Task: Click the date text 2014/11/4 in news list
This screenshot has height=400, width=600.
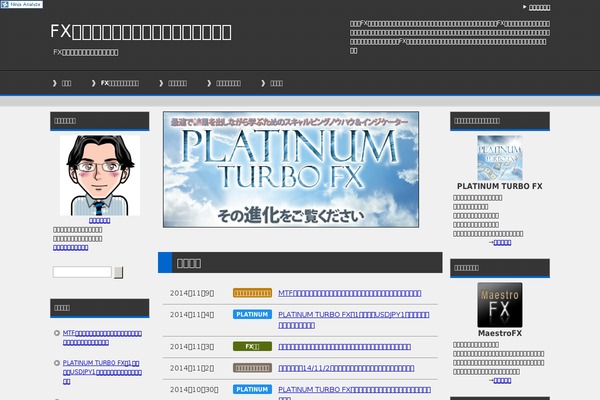Action: [192, 315]
